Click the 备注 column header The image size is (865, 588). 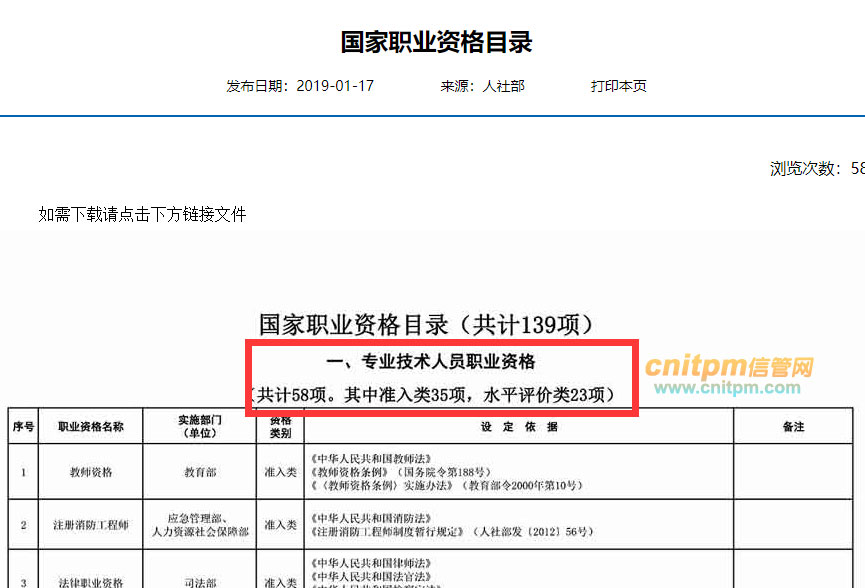coord(793,427)
